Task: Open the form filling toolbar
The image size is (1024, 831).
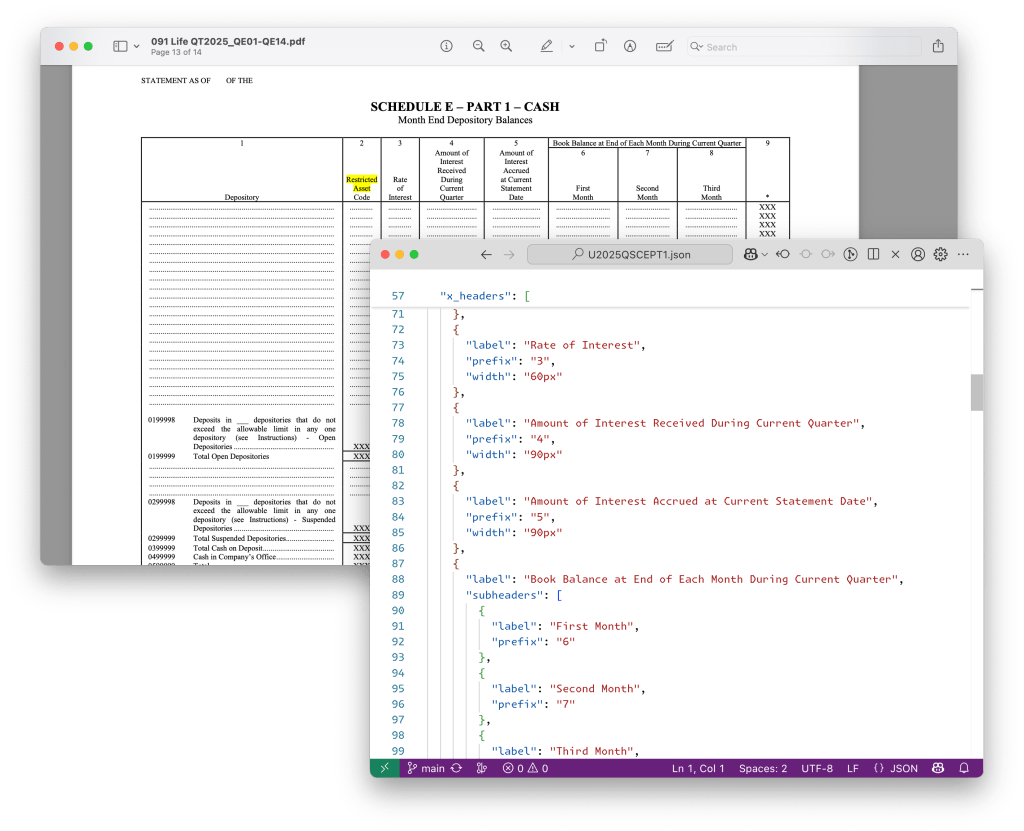Action: pos(663,46)
